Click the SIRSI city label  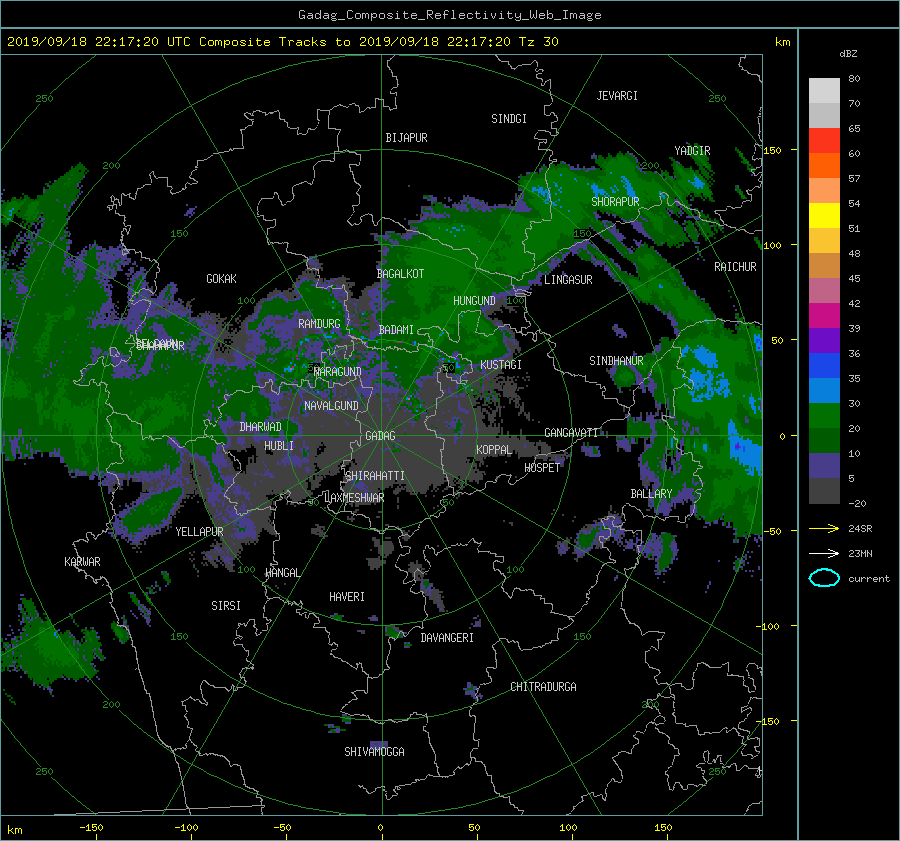pyautogui.click(x=226, y=606)
